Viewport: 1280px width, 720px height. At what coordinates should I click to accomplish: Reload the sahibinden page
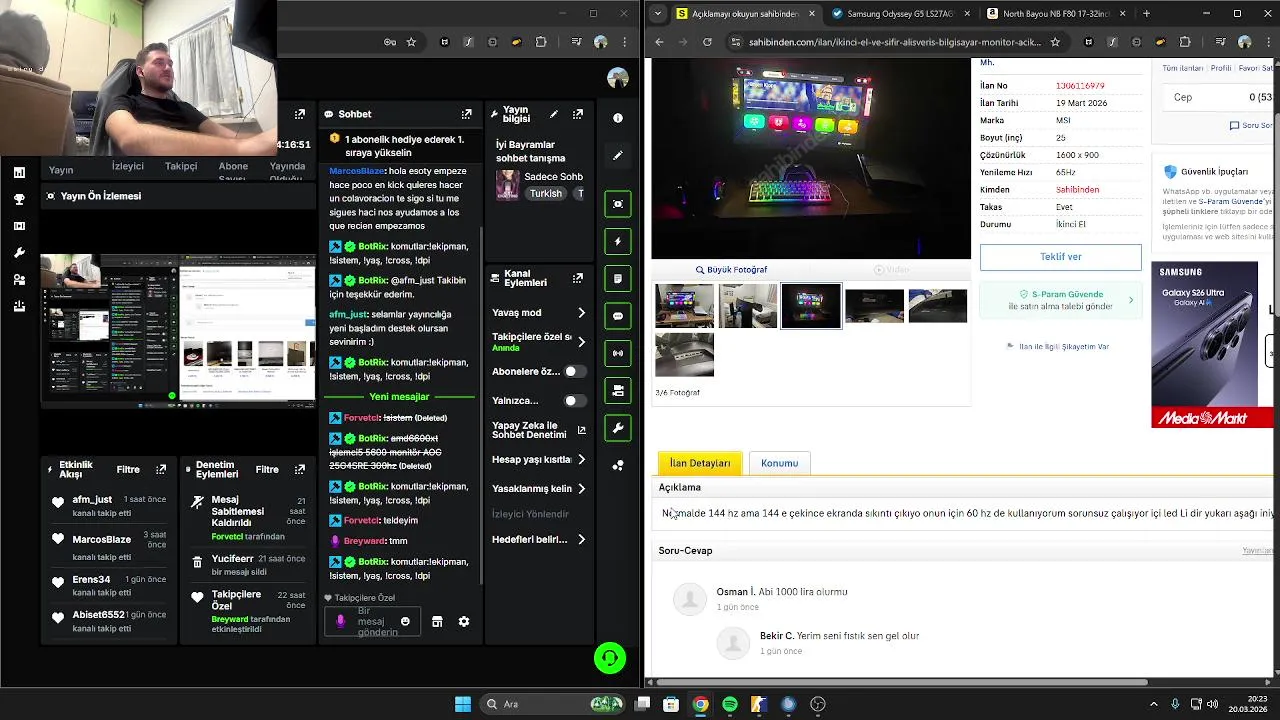click(707, 42)
